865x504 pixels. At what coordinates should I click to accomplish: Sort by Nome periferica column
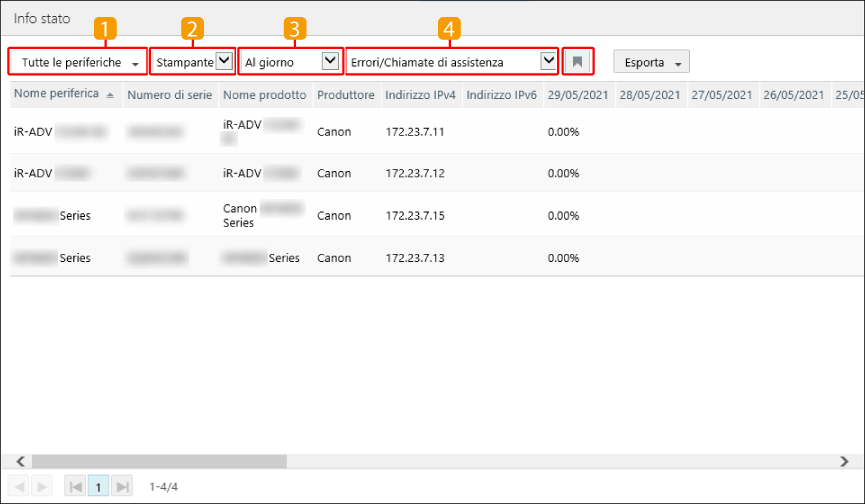coord(62,94)
